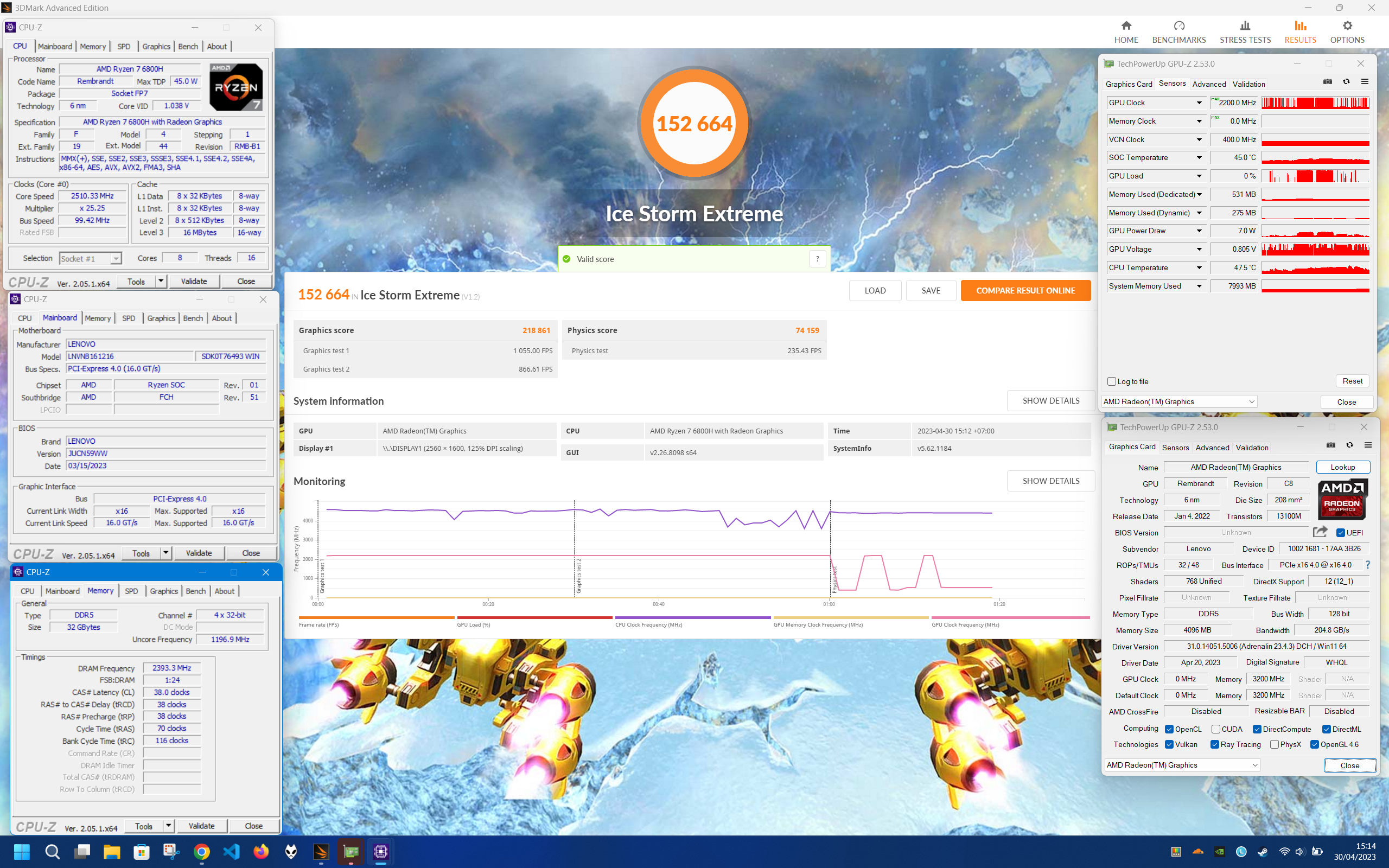Viewport: 1389px width, 868px height.
Task: Toggle PhysX checkbox
Action: 1274,744
